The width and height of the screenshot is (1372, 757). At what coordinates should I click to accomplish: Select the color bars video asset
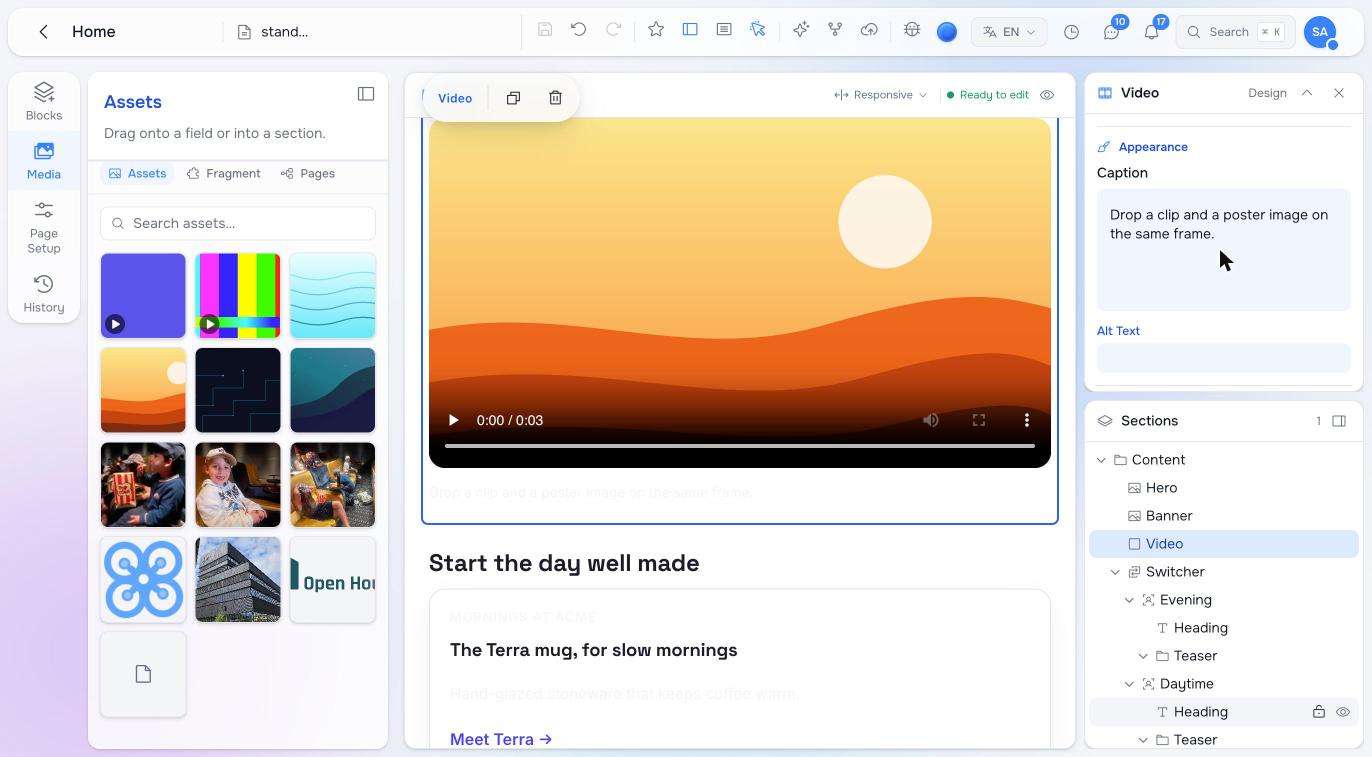tap(238, 295)
